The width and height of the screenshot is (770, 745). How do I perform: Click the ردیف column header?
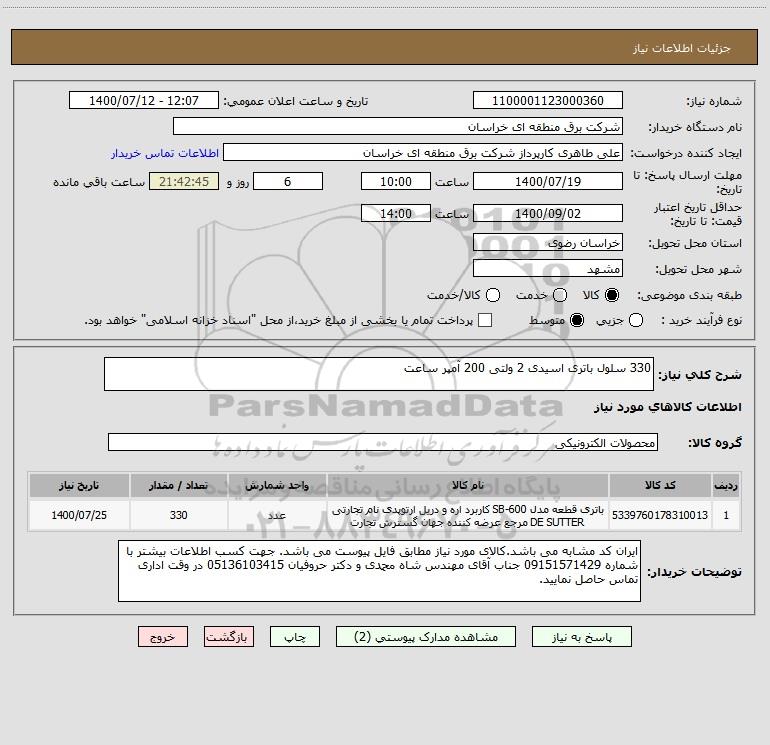click(x=726, y=485)
